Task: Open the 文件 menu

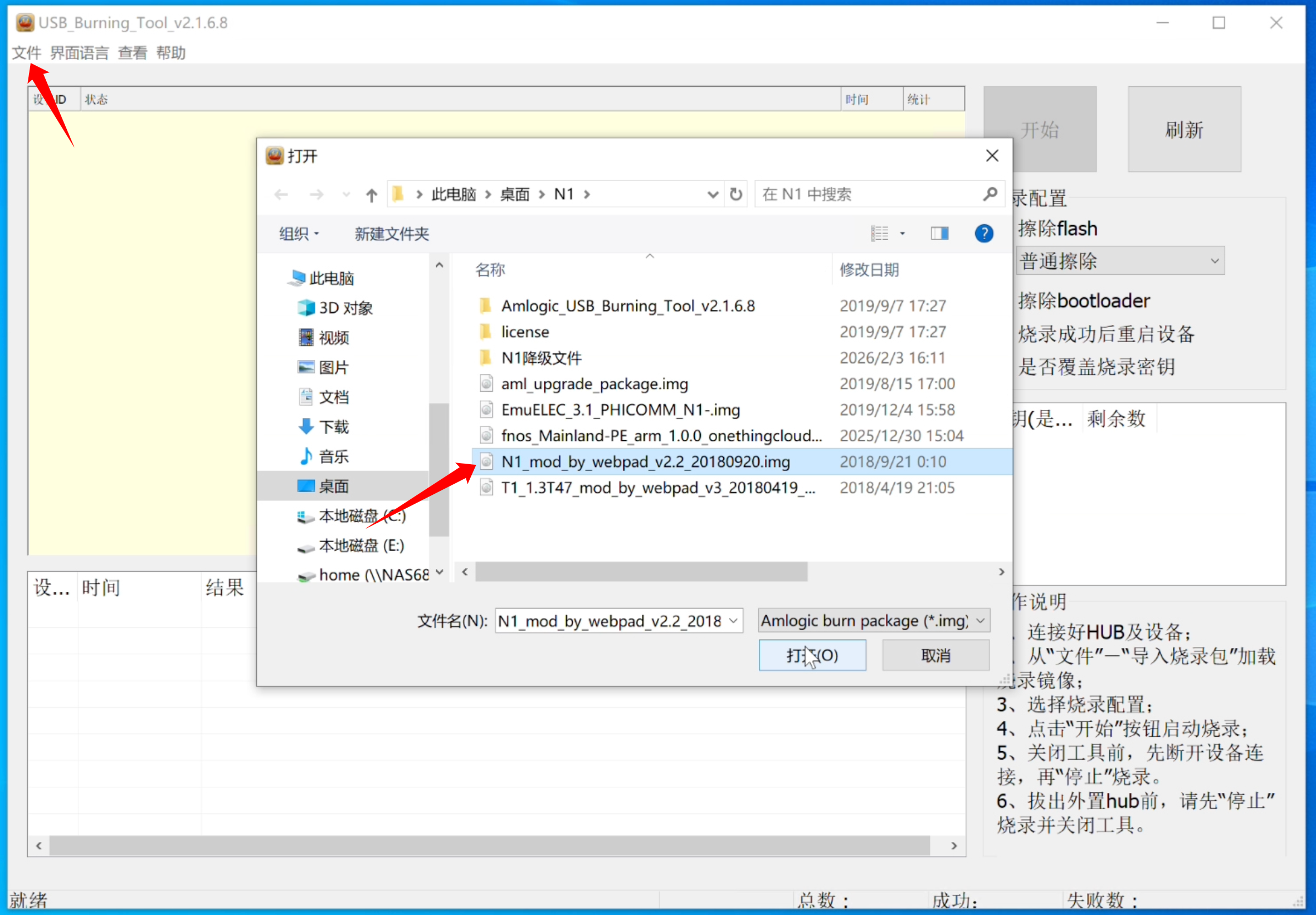Action: coord(26,53)
